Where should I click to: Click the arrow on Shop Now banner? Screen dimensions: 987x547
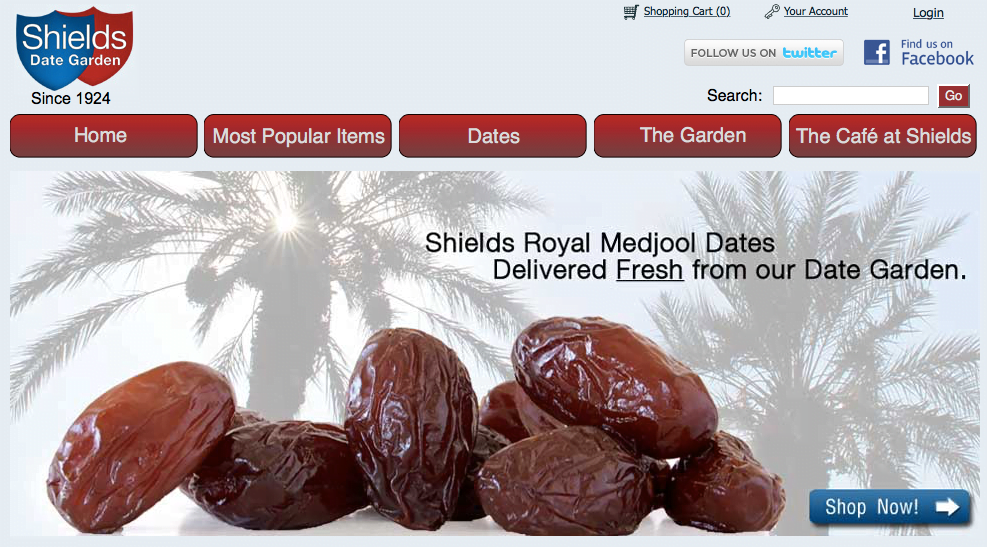pos(947,507)
